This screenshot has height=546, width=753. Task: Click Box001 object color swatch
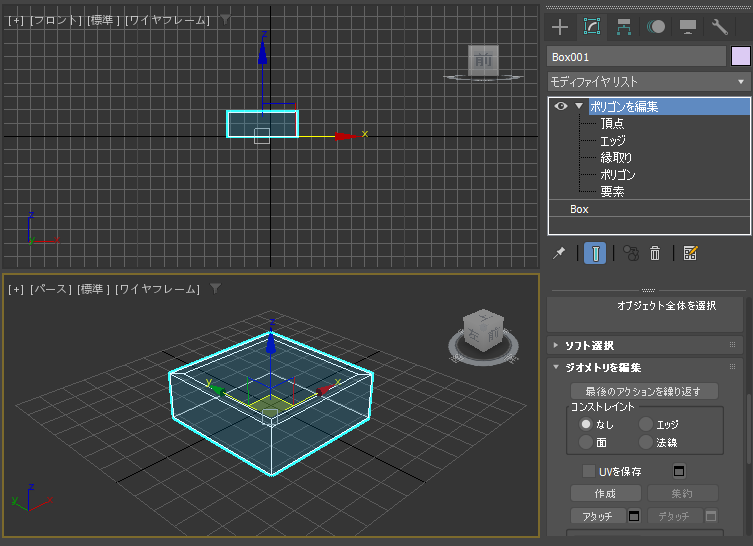pos(741,56)
